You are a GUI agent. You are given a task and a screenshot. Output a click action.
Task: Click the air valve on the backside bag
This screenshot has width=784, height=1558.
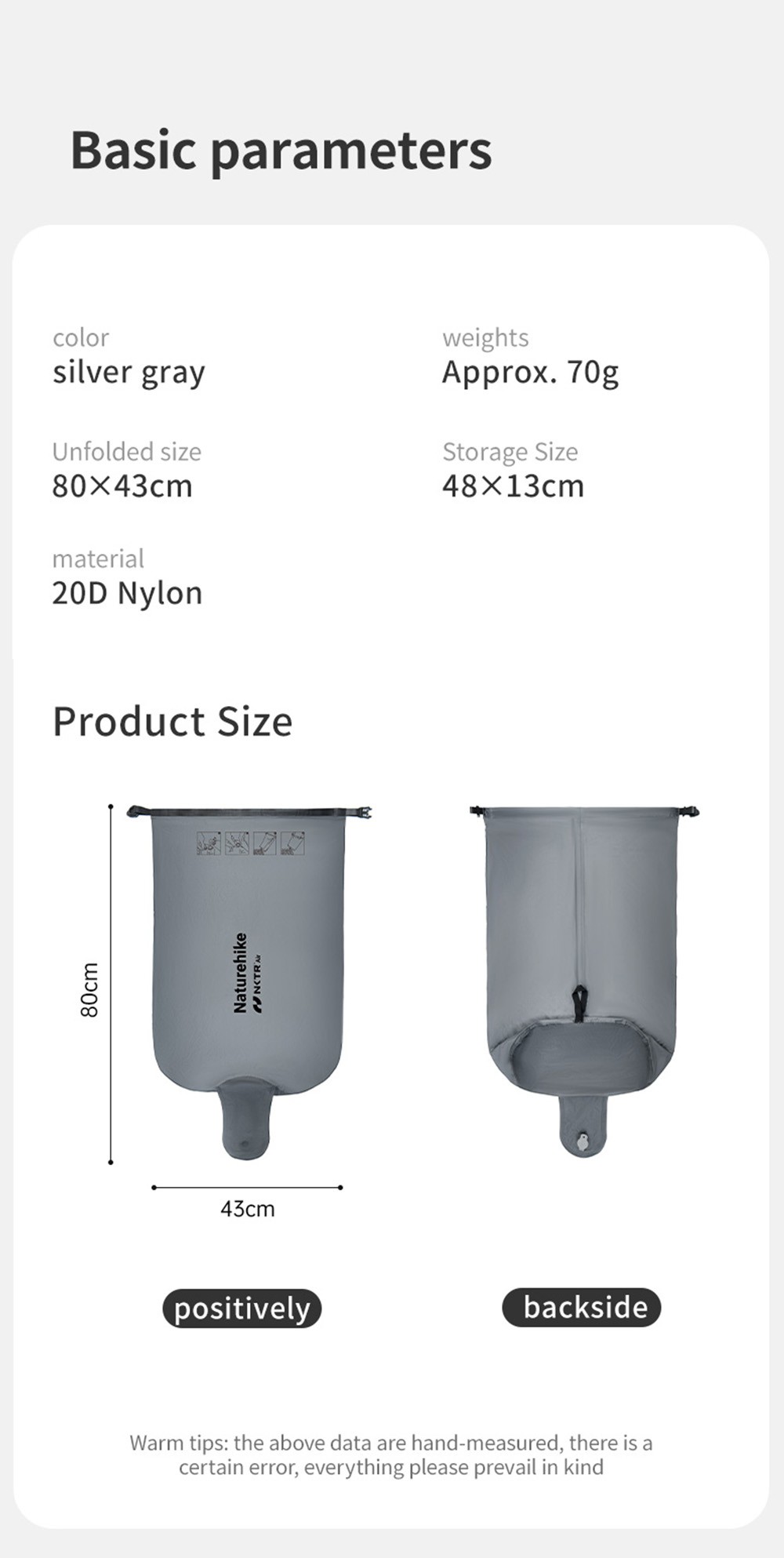point(582,1142)
